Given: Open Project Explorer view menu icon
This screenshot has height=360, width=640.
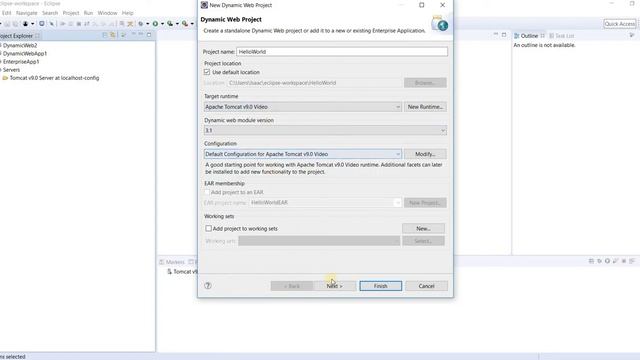Looking at the screenshot, I should tap(134, 34).
